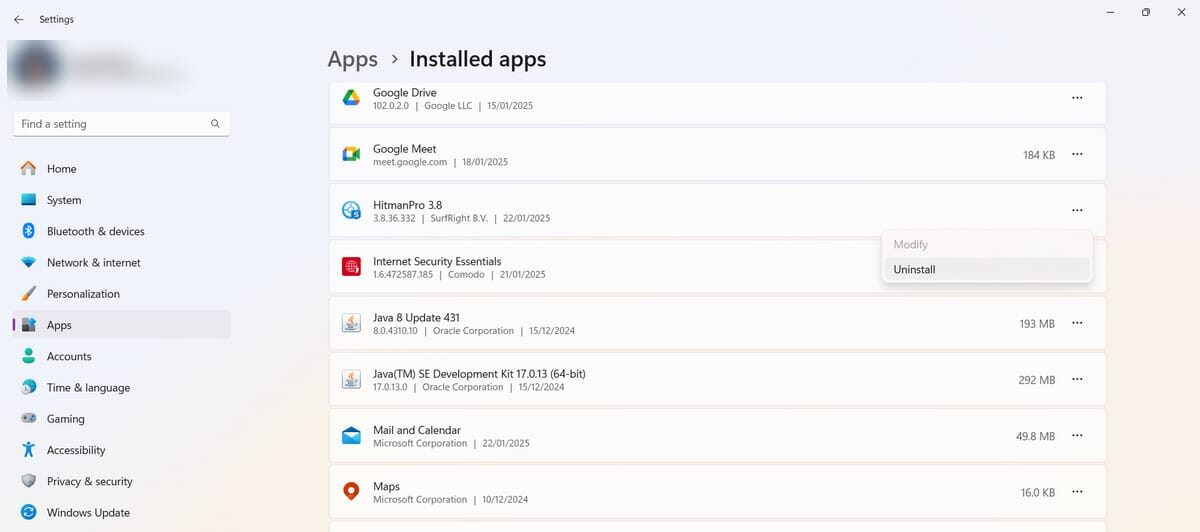1200x532 pixels.
Task: Open Accessibility settings
Action: [x=120, y=450]
